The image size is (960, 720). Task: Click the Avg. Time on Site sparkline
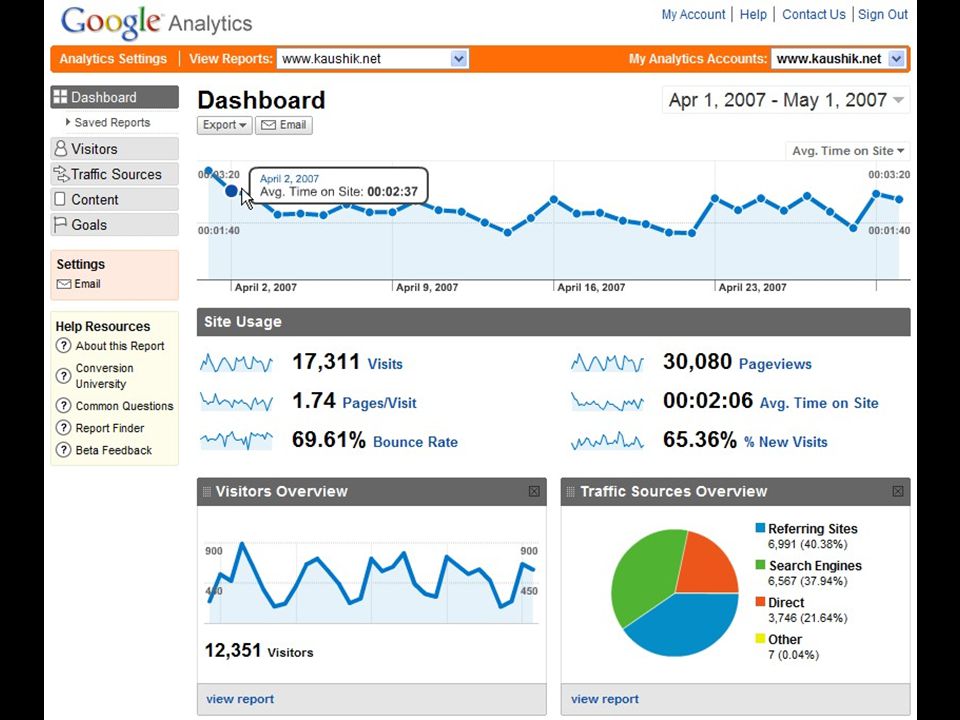tap(607, 402)
